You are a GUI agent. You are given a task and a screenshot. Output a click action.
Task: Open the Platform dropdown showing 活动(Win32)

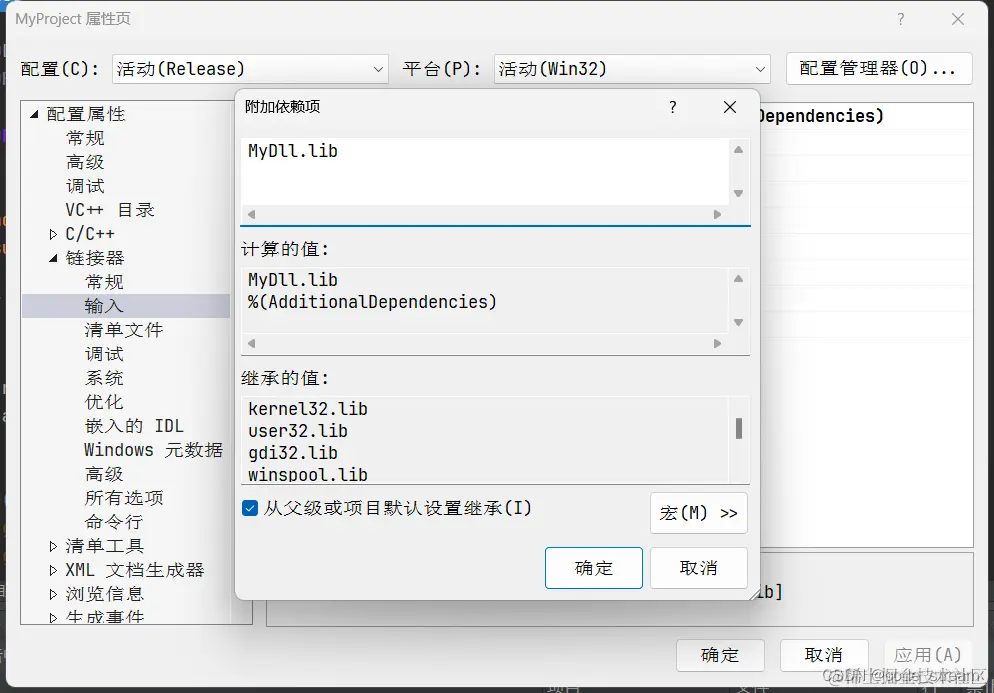pos(632,68)
